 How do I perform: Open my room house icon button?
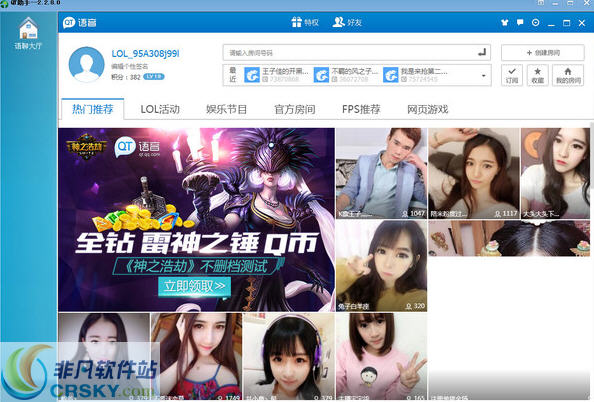coord(567,75)
